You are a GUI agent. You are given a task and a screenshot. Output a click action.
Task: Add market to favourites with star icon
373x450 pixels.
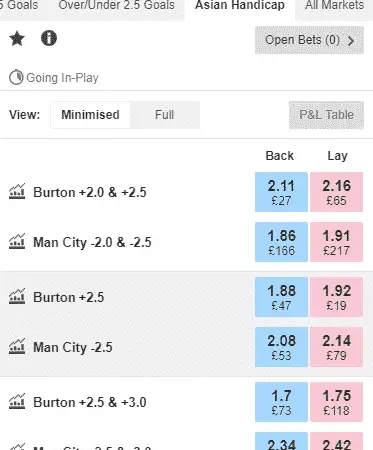click(17, 38)
